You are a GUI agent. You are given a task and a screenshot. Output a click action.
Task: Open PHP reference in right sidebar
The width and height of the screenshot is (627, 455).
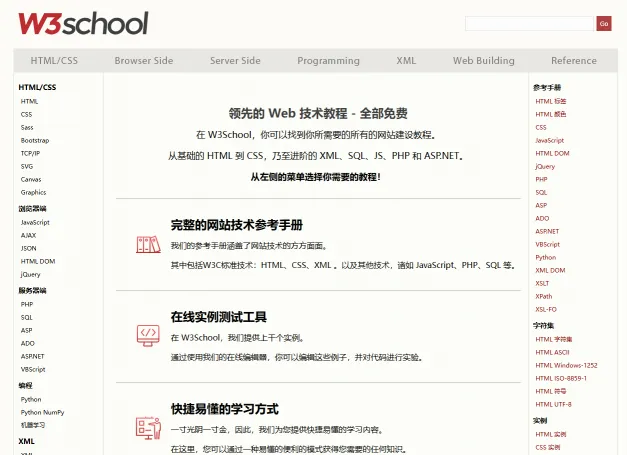tap(541, 179)
